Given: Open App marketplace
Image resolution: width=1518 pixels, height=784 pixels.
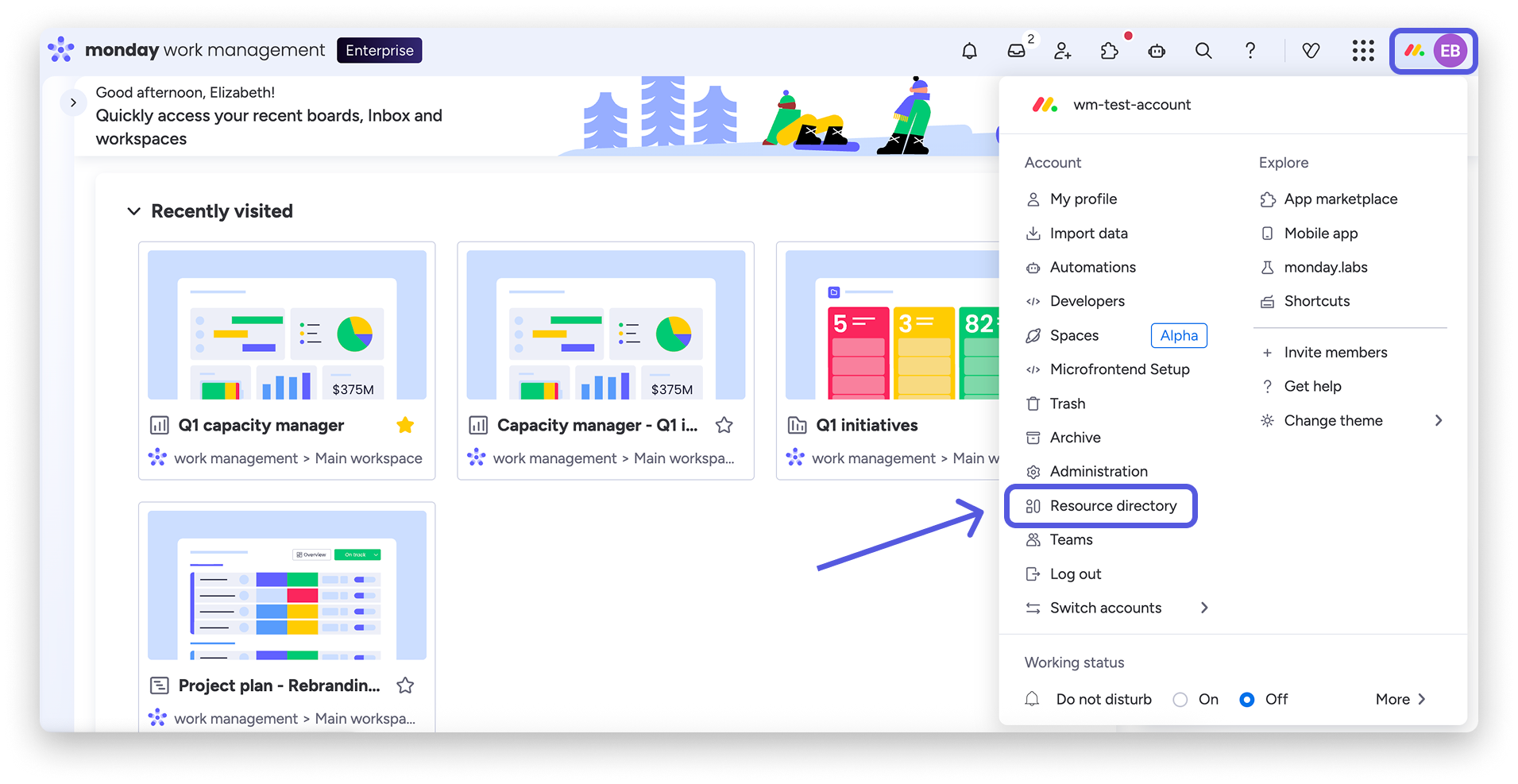Looking at the screenshot, I should pos(1341,199).
